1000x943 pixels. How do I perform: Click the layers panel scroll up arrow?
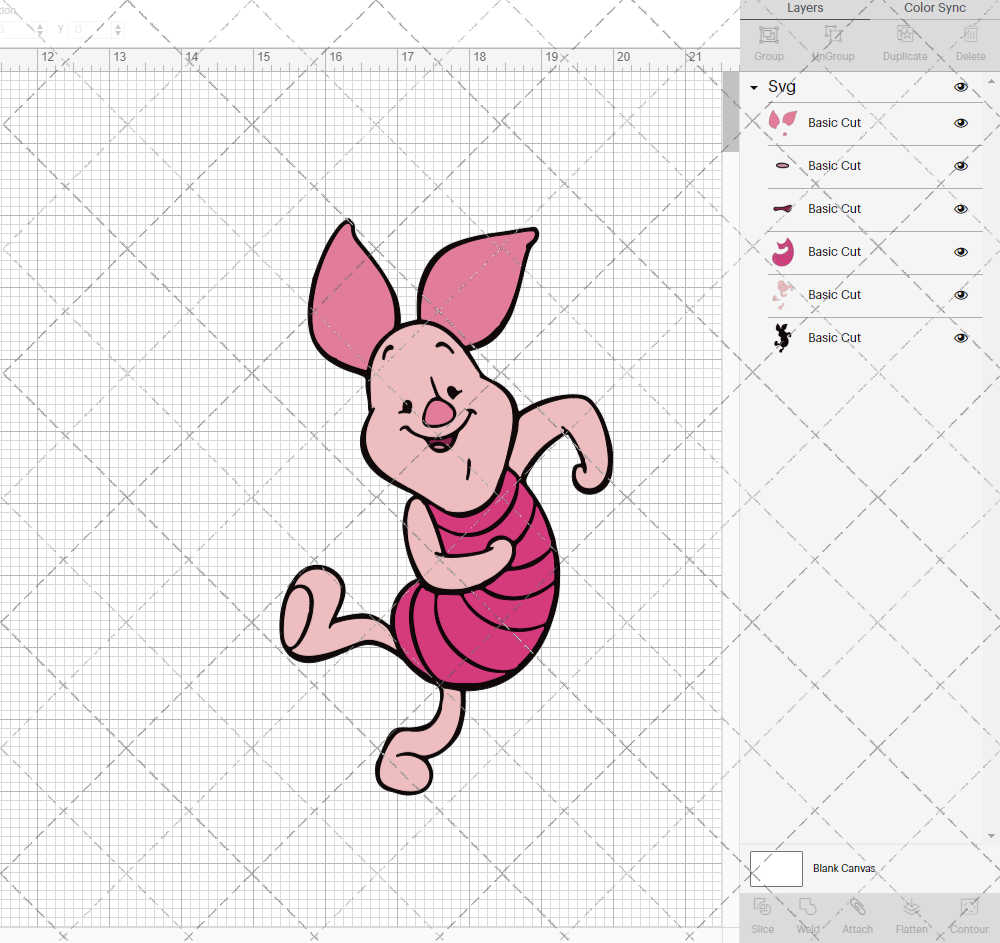990,82
